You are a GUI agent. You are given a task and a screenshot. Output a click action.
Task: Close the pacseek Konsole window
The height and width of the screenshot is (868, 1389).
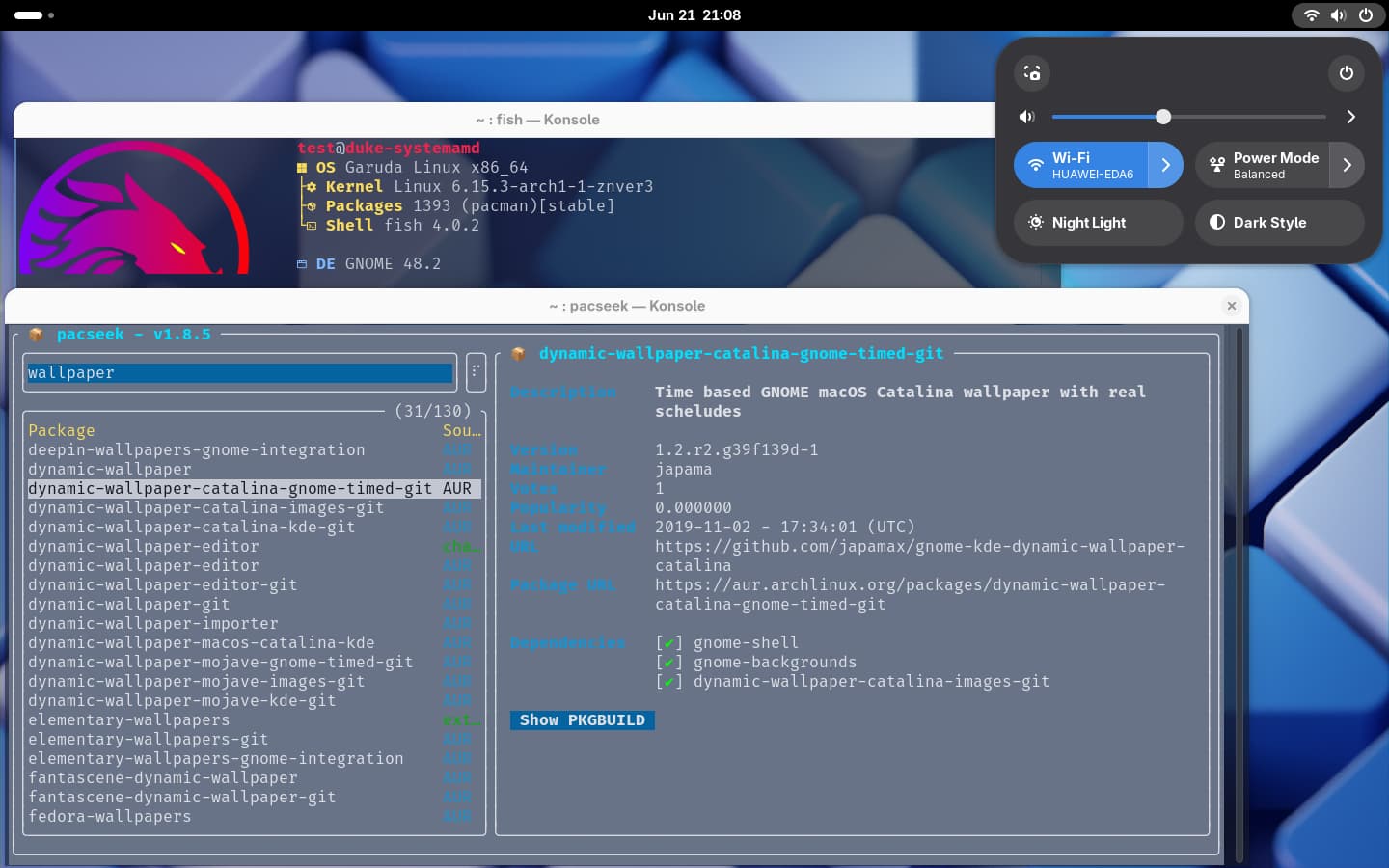click(x=1232, y=306)
